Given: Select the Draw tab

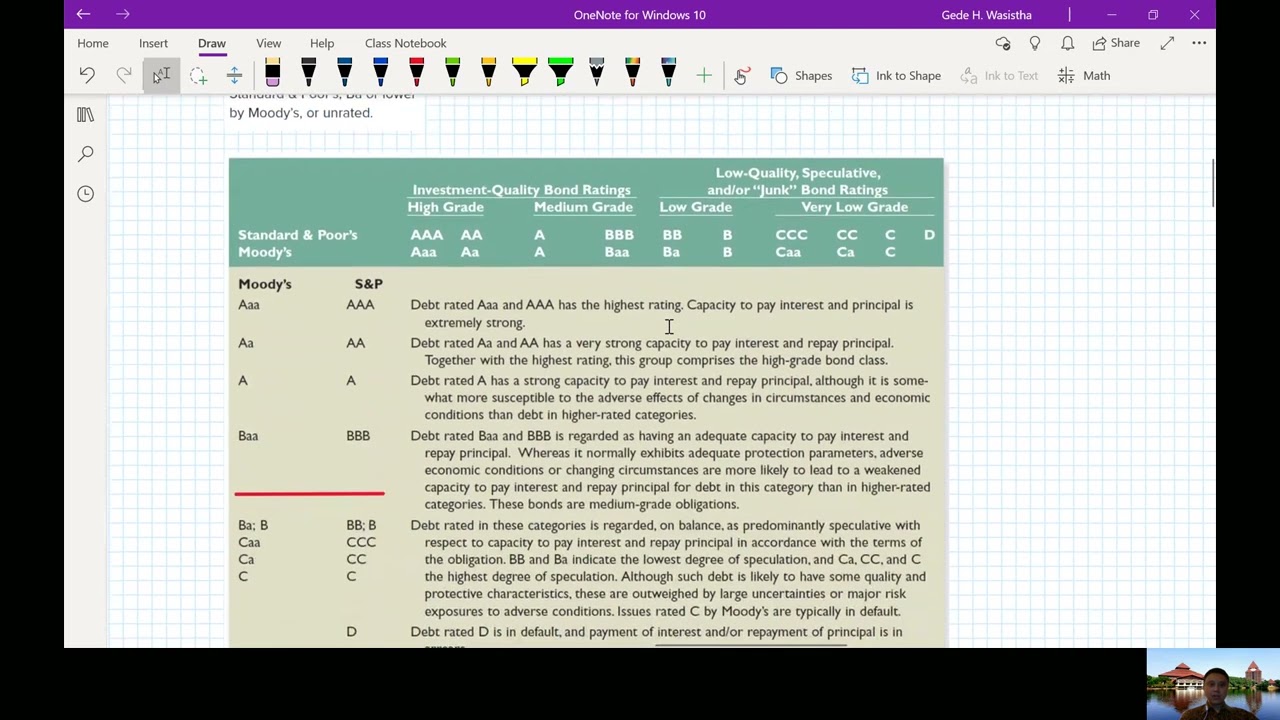Looking at the screenshot, I should pos(211,43).
